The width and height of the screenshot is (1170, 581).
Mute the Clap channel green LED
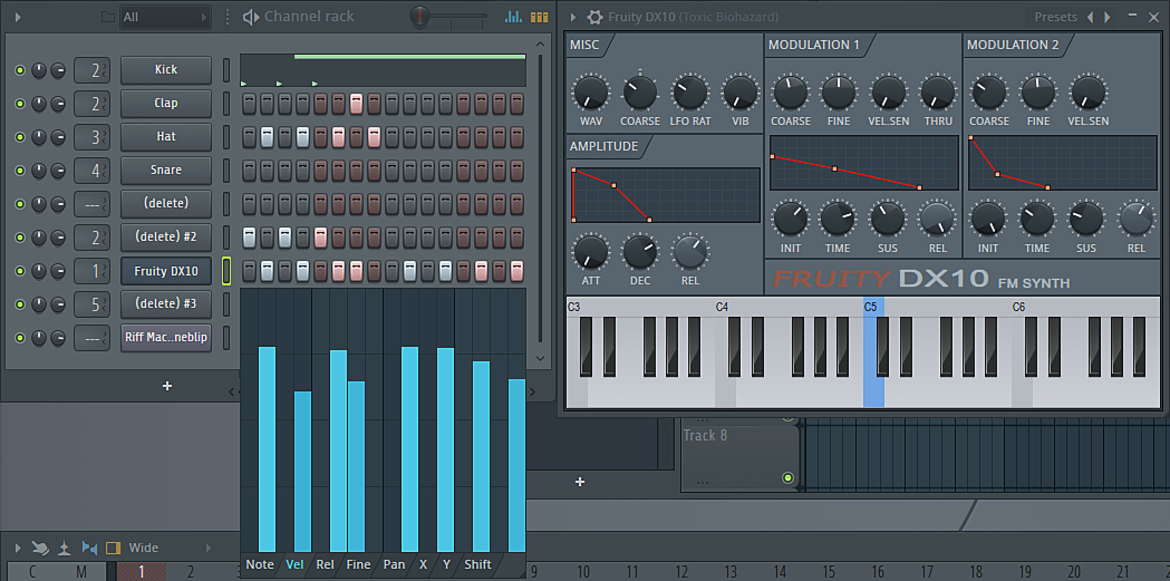click(x=19, y=104)
